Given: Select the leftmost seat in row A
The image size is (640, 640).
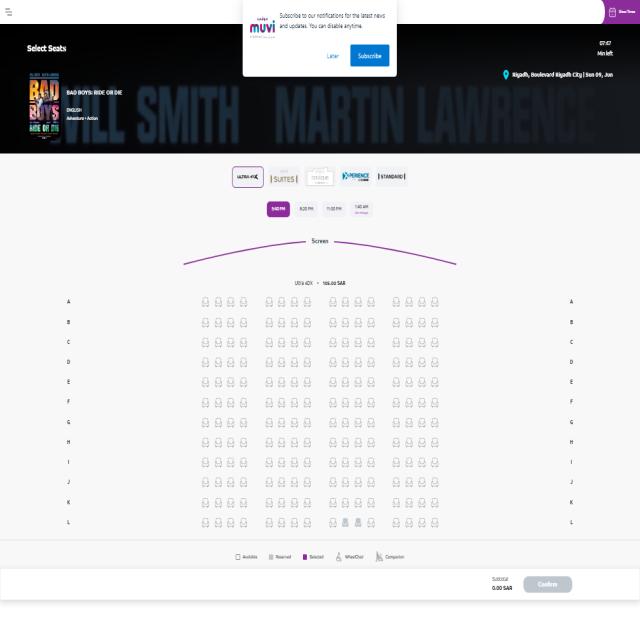Looking at the screenshot, I should coord(205,302).
